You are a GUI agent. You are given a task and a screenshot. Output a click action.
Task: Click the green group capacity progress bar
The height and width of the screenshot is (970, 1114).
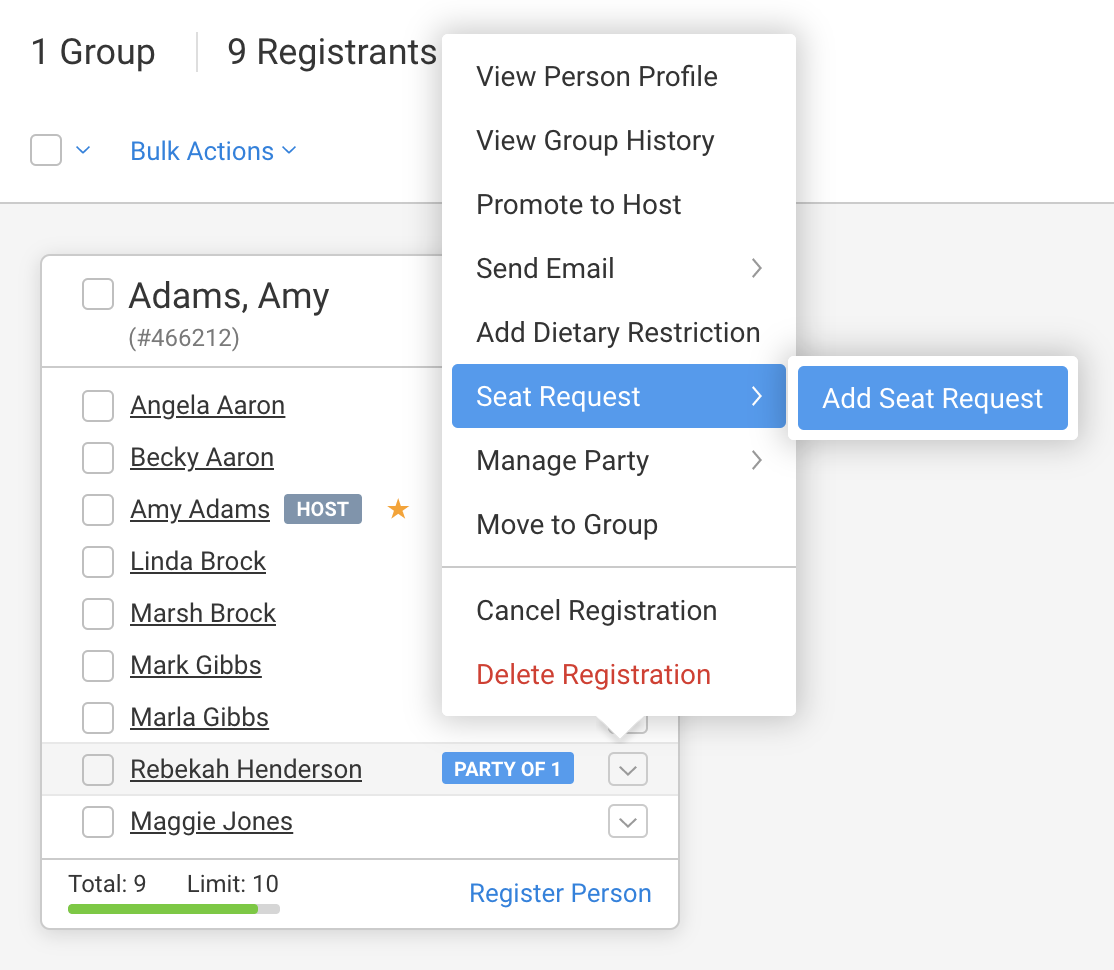164,909
